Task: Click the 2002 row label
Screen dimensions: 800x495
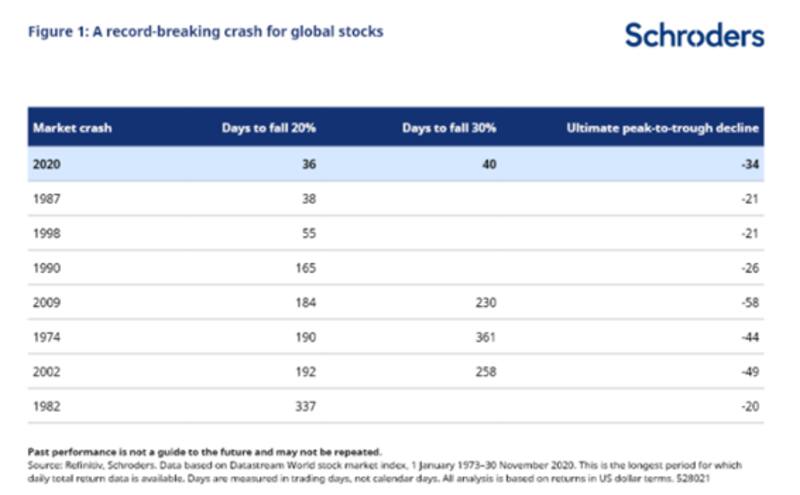Action: [47, 371]
